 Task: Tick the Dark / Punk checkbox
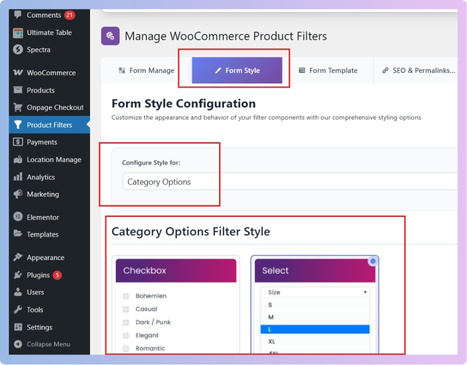pos(126,322)
